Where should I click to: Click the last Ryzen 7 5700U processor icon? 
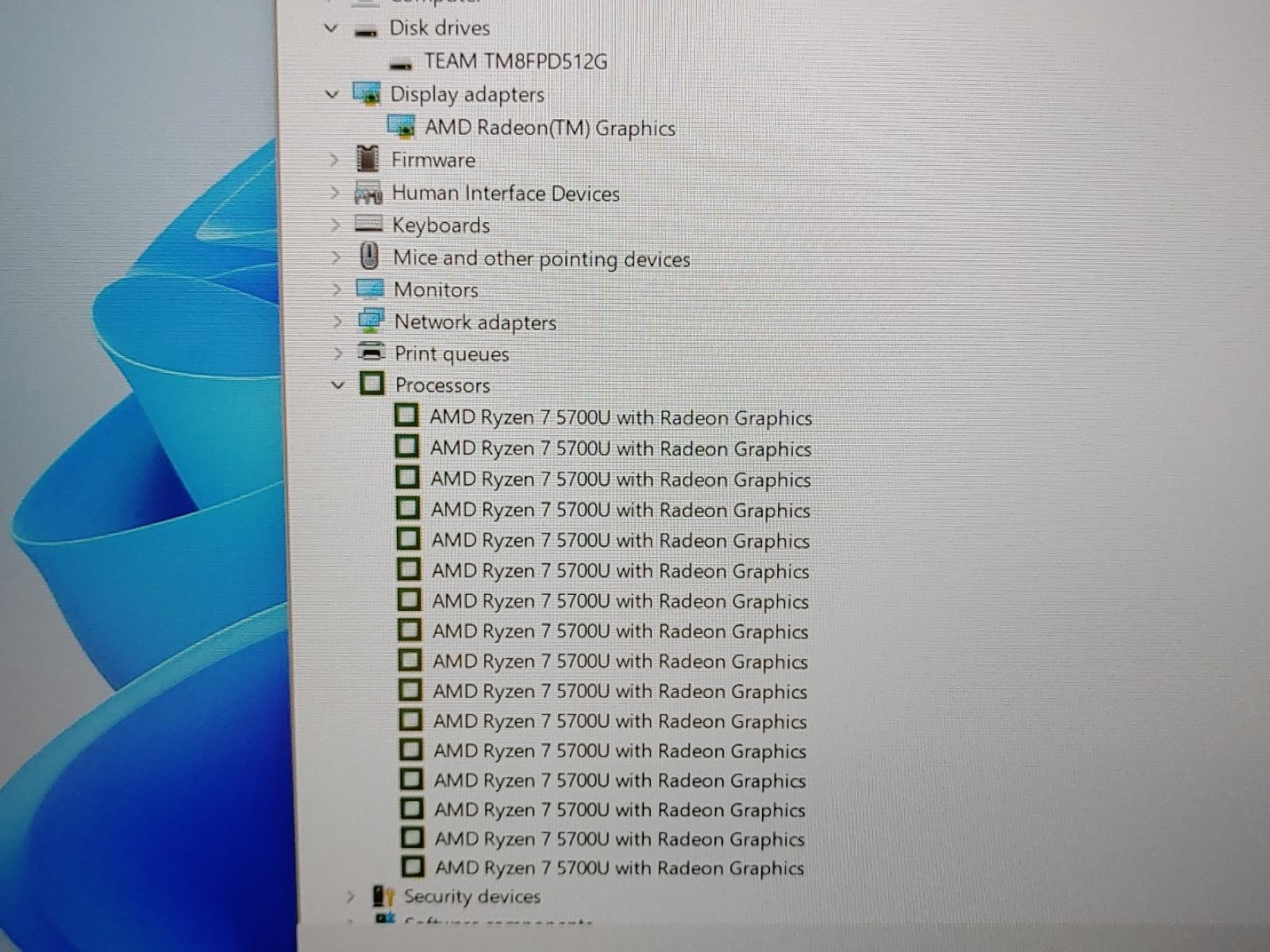[413, 866]
